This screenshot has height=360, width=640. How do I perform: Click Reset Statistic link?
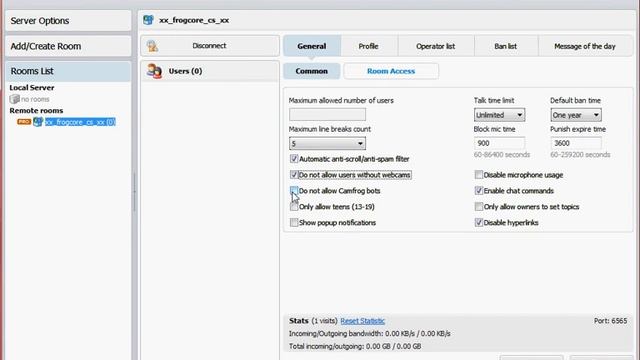click(x=362, y=321)
